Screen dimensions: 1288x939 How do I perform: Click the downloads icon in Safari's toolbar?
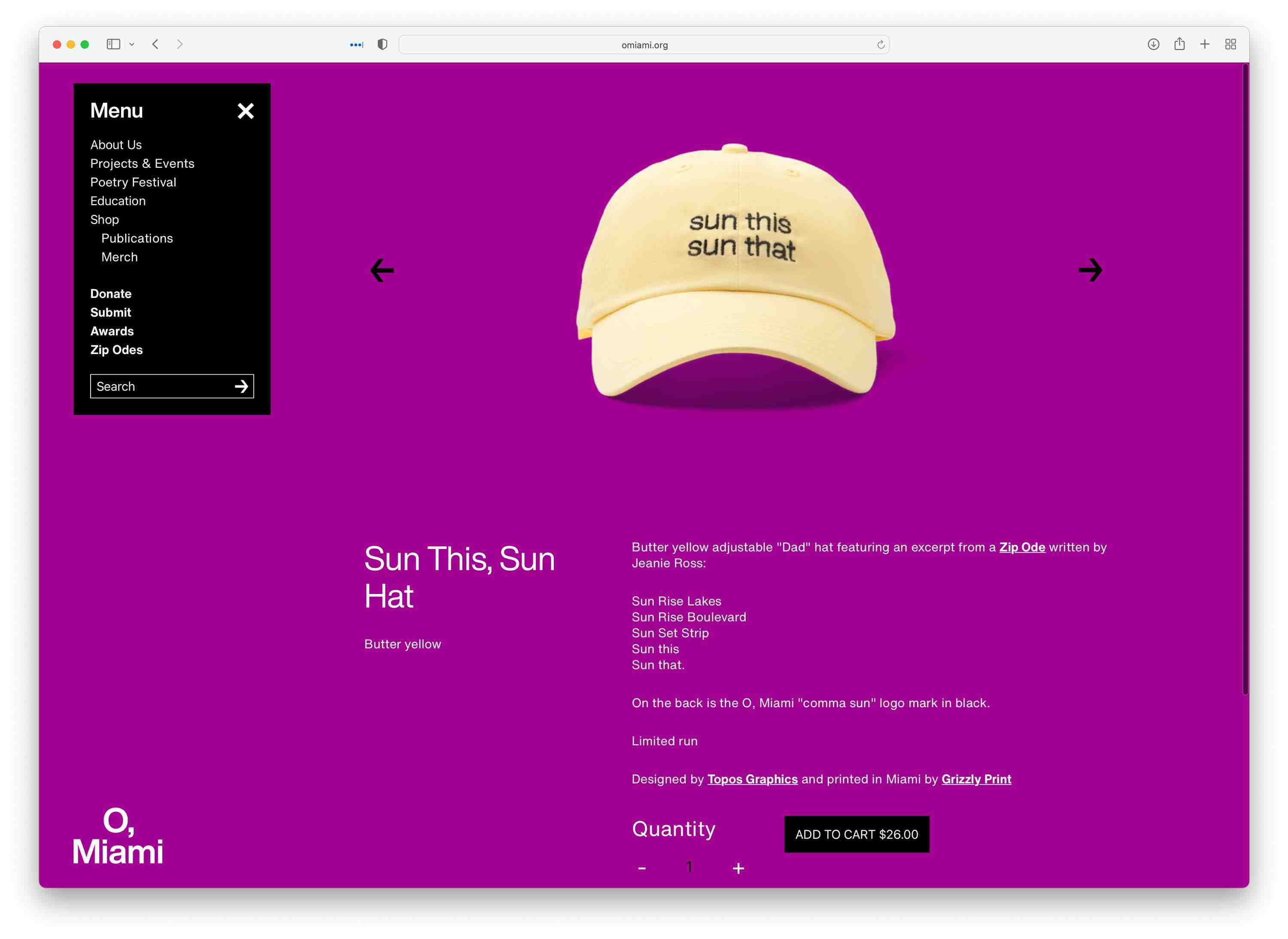click(1153, 44)
